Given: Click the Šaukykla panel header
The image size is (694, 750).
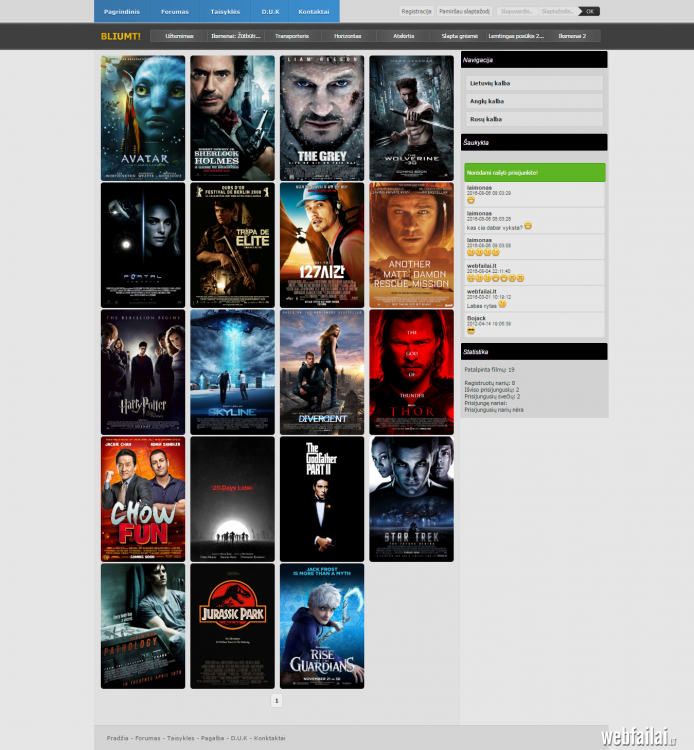Looking at the screenshot, I should [534, 143].
